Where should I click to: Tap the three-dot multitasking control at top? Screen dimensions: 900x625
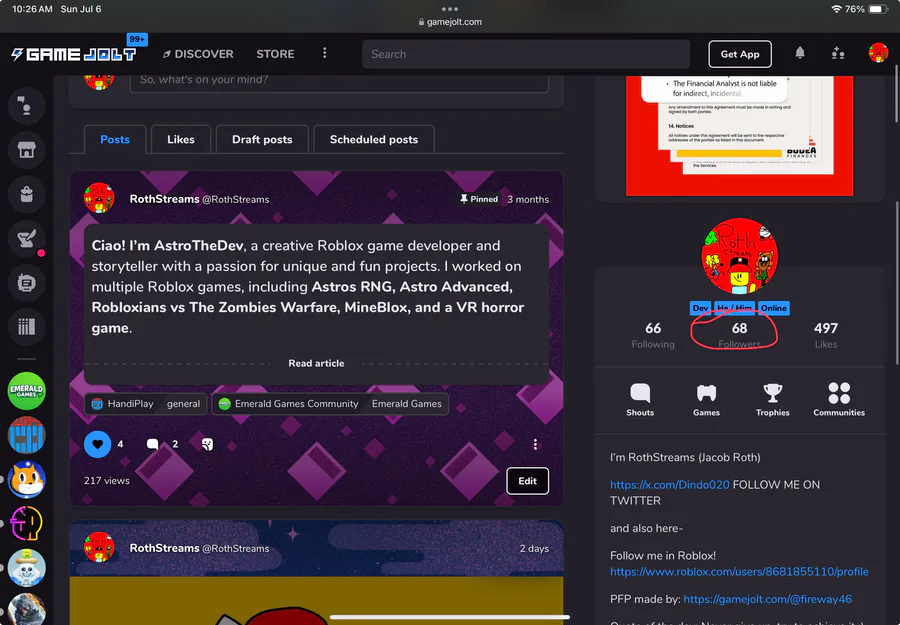(449, 9)
